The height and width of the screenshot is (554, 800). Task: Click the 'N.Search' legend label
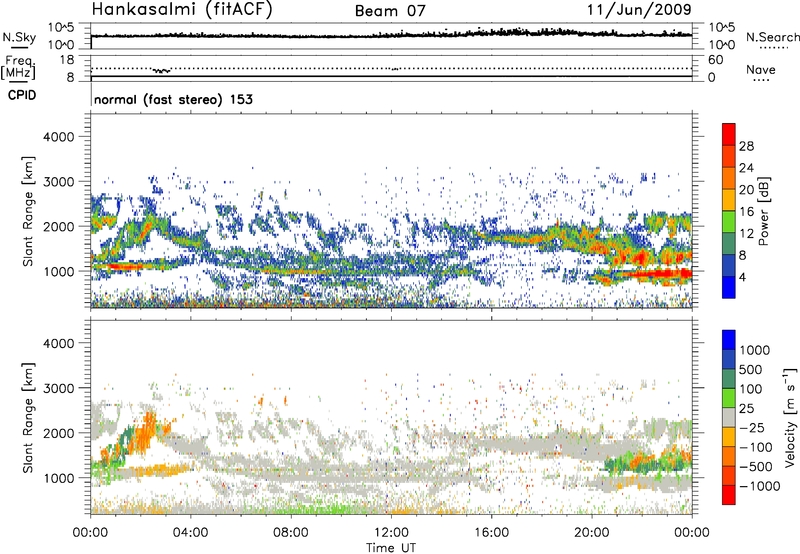pyautogui.click(x=772, y=37)
